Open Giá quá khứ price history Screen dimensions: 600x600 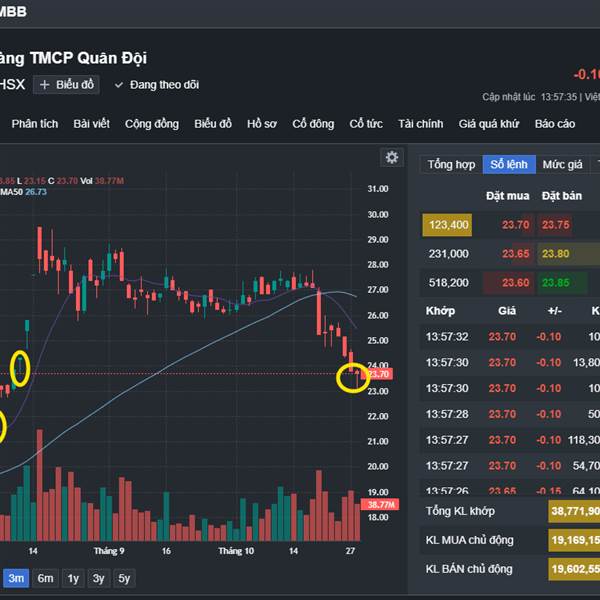[490, 124]
